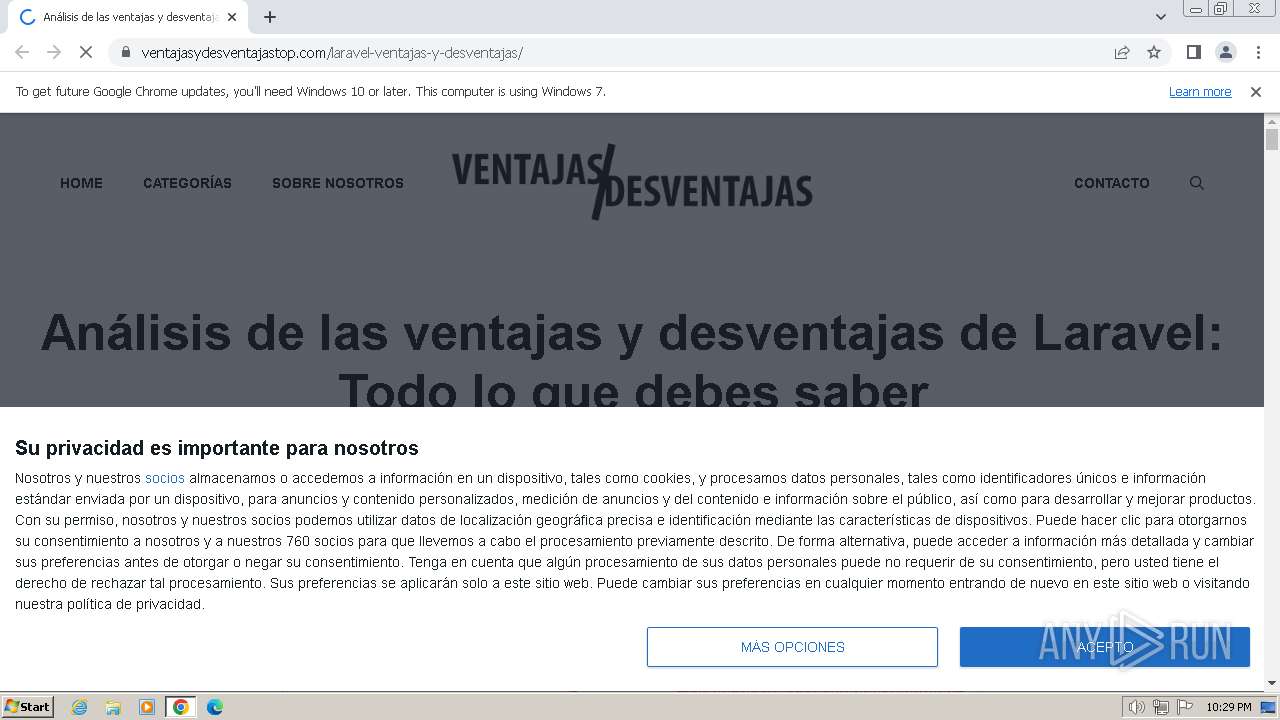Go forward to next page
Image resolution: width=1280 pixels, height=720 pixels.
[54, 52]
